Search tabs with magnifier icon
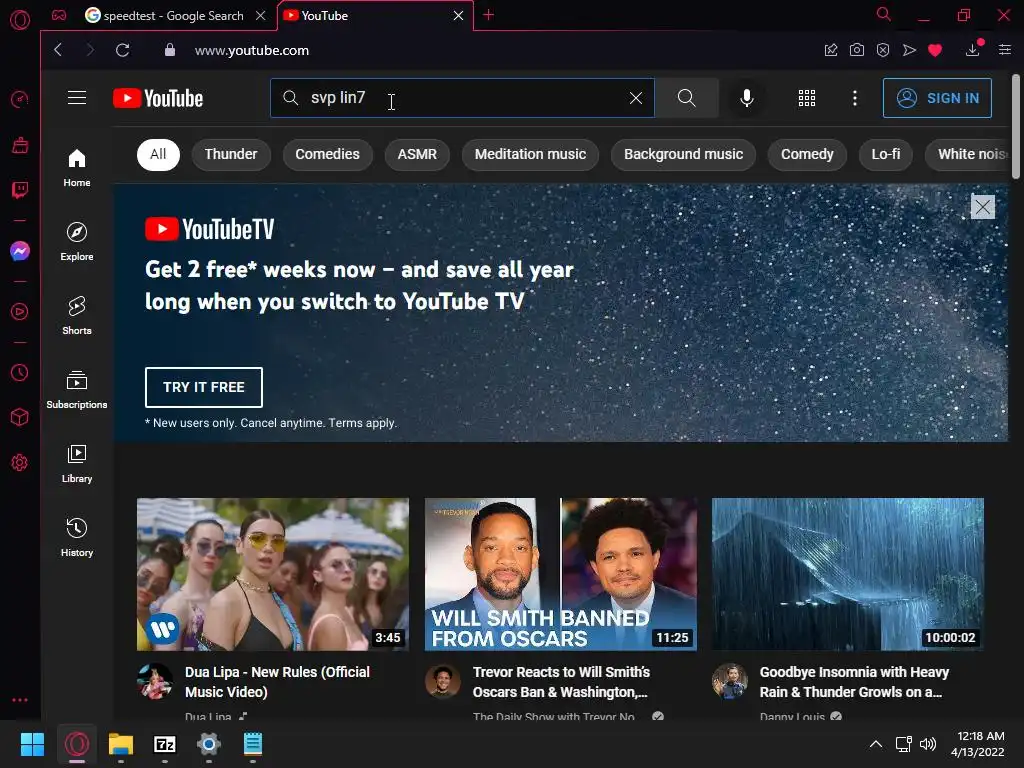 [884, 14]
